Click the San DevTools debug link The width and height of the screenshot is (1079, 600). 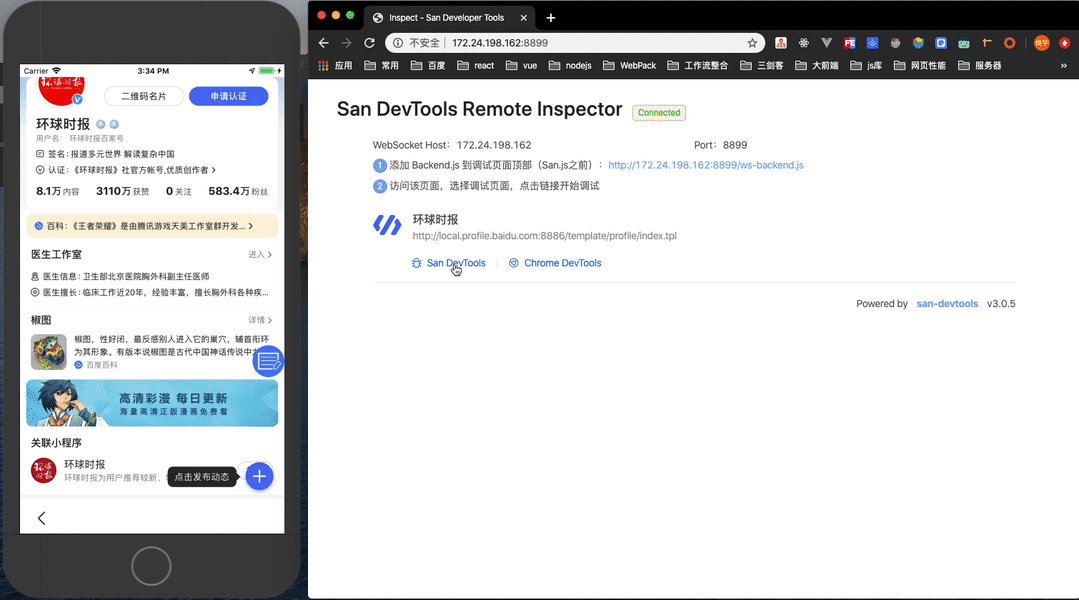coord(449,263)
